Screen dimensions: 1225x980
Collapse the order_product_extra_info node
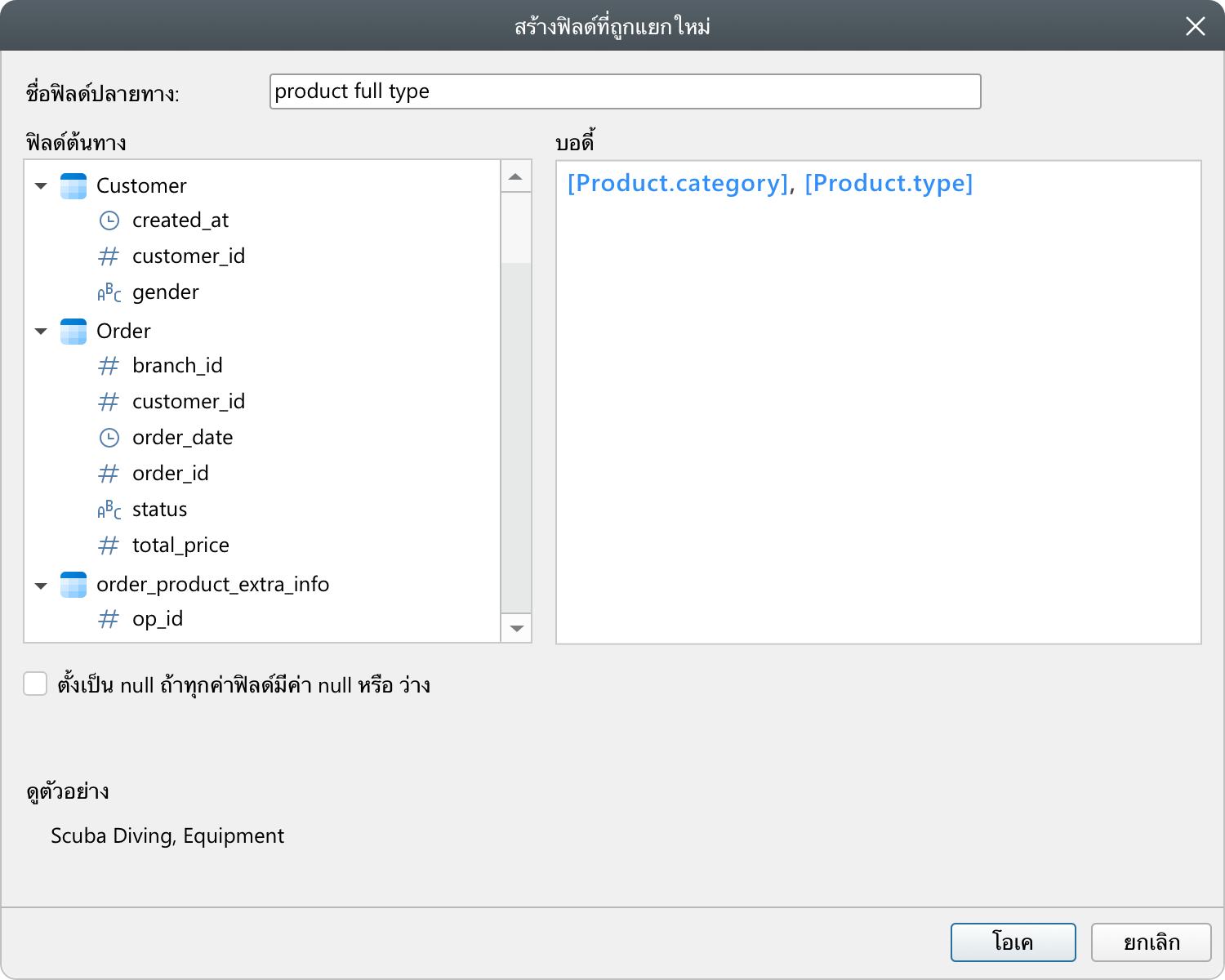(x=41, y=585)
